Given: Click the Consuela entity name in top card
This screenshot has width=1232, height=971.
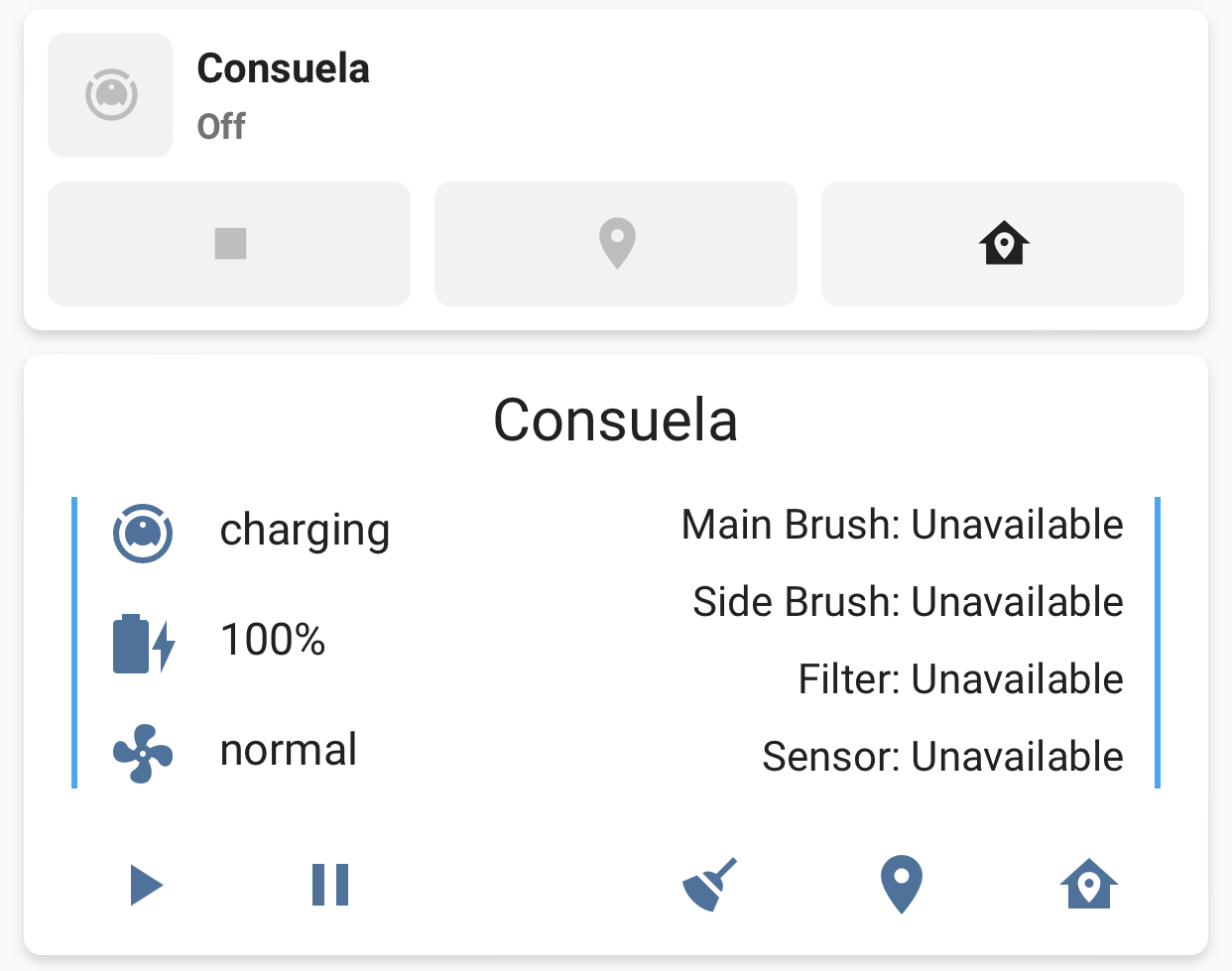Looking at the screenshot, I should pos(283,69).
